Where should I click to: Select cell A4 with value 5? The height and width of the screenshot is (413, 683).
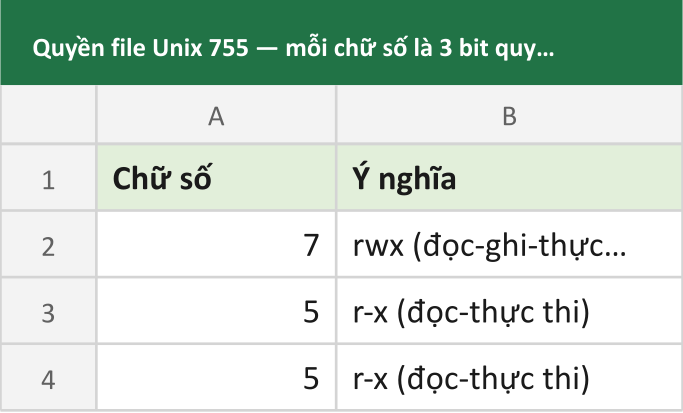tap(216, 378)
